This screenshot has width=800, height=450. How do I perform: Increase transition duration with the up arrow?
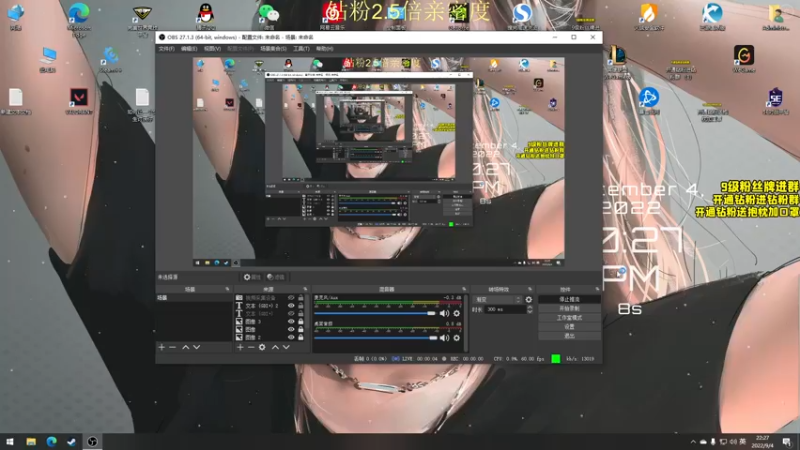tap(530, 307)
